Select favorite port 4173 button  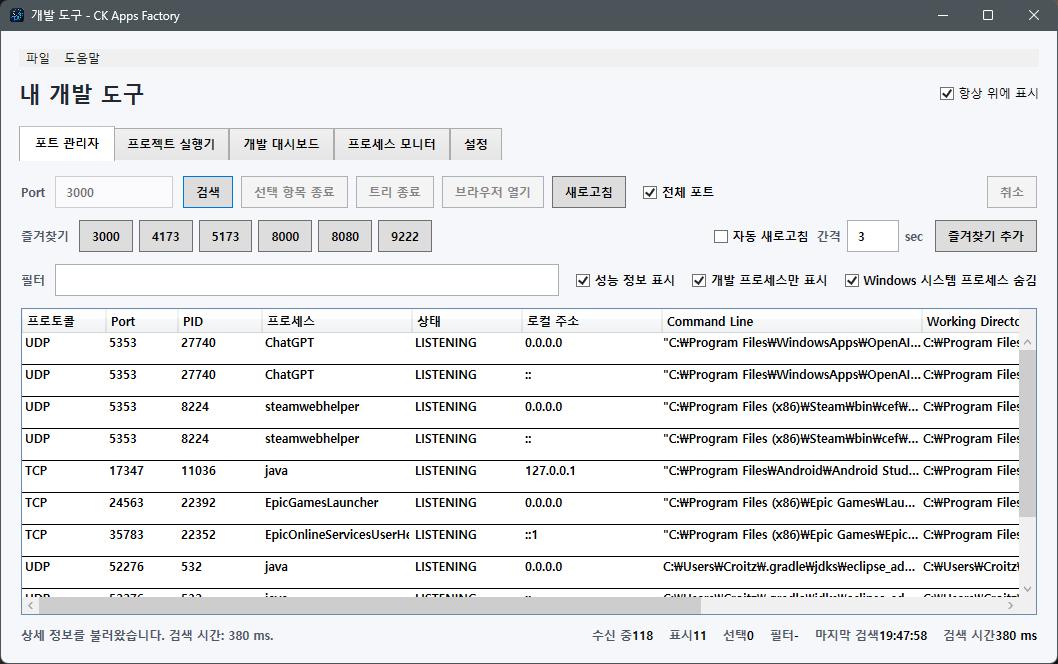coord(166,236)
